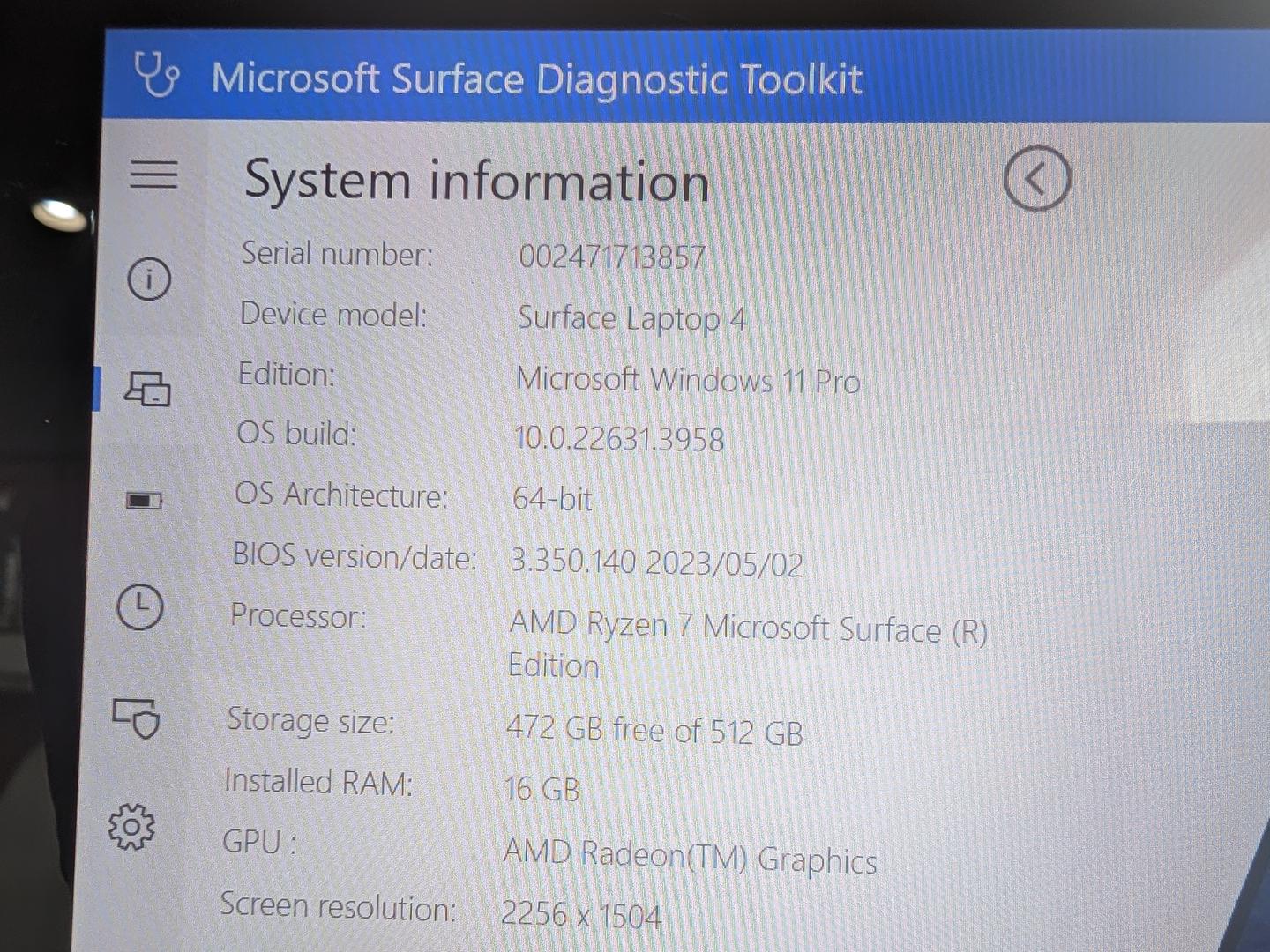Click the Device model label

(x=333, y=314)
